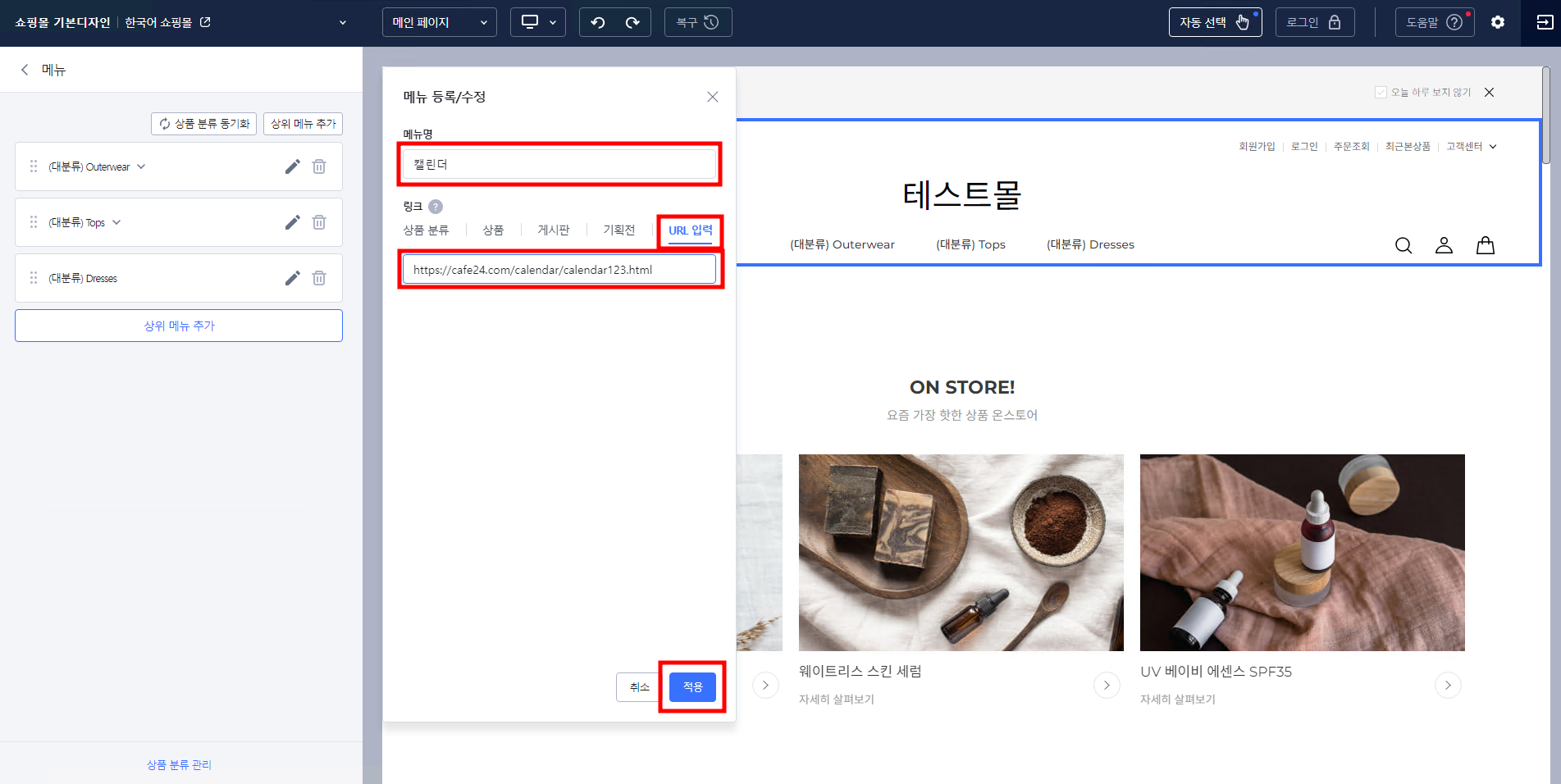The width and height of the screenshot is (1561, 784).
Task: Select the 상품 분류 link tab
Action: coord(426,230)
